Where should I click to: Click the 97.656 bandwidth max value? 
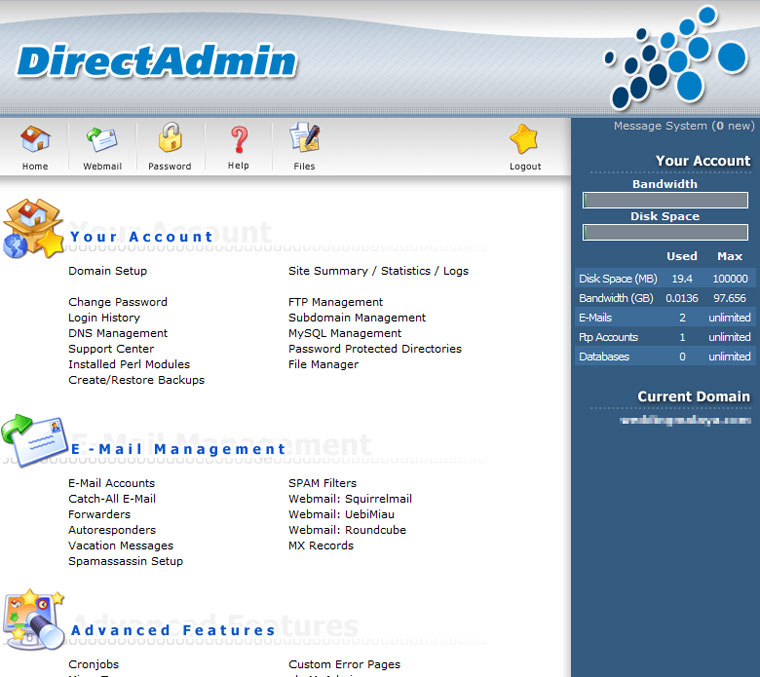[x=729, y=298]
